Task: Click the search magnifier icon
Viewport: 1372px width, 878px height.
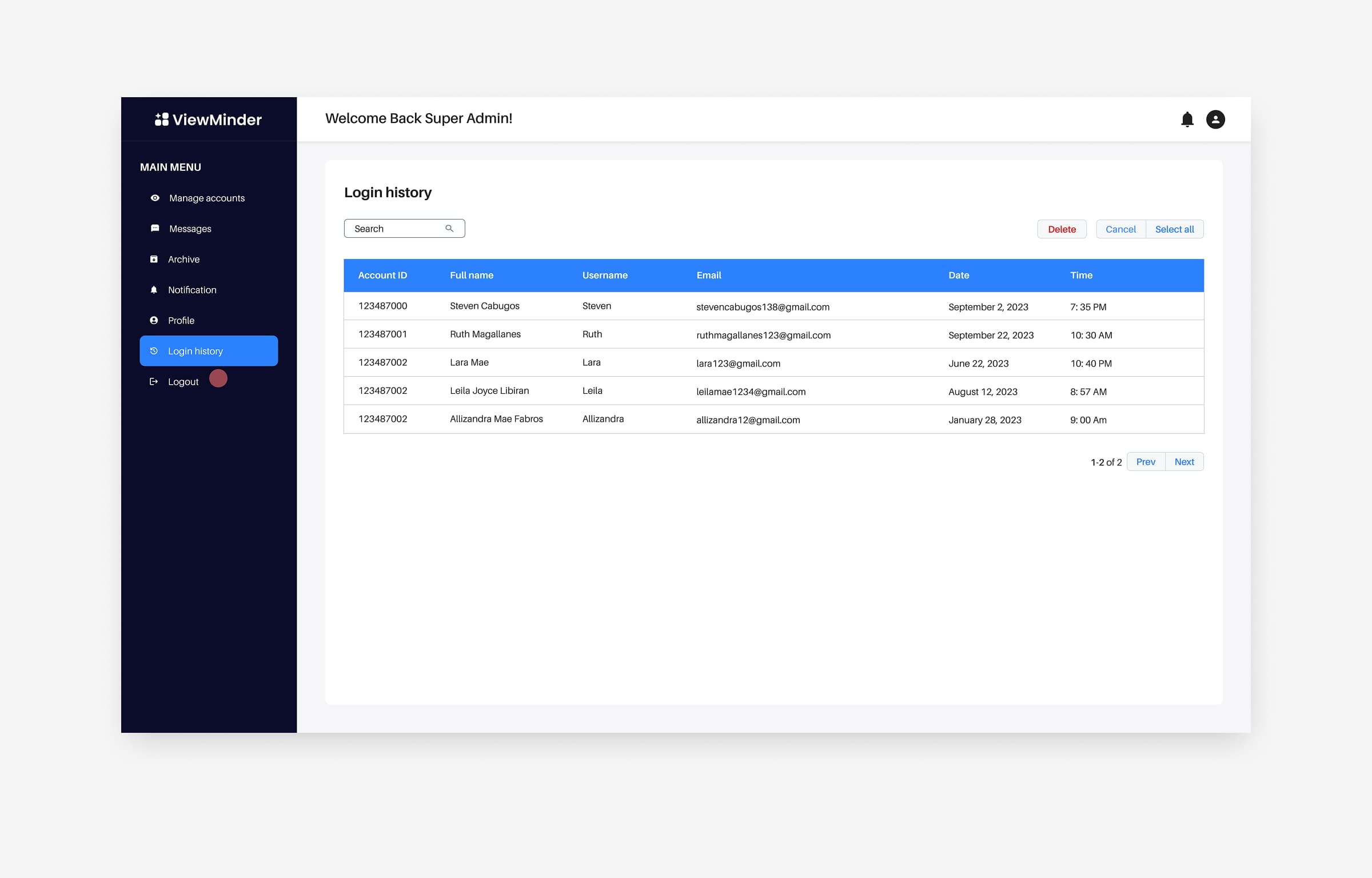Action: (450, 228)
